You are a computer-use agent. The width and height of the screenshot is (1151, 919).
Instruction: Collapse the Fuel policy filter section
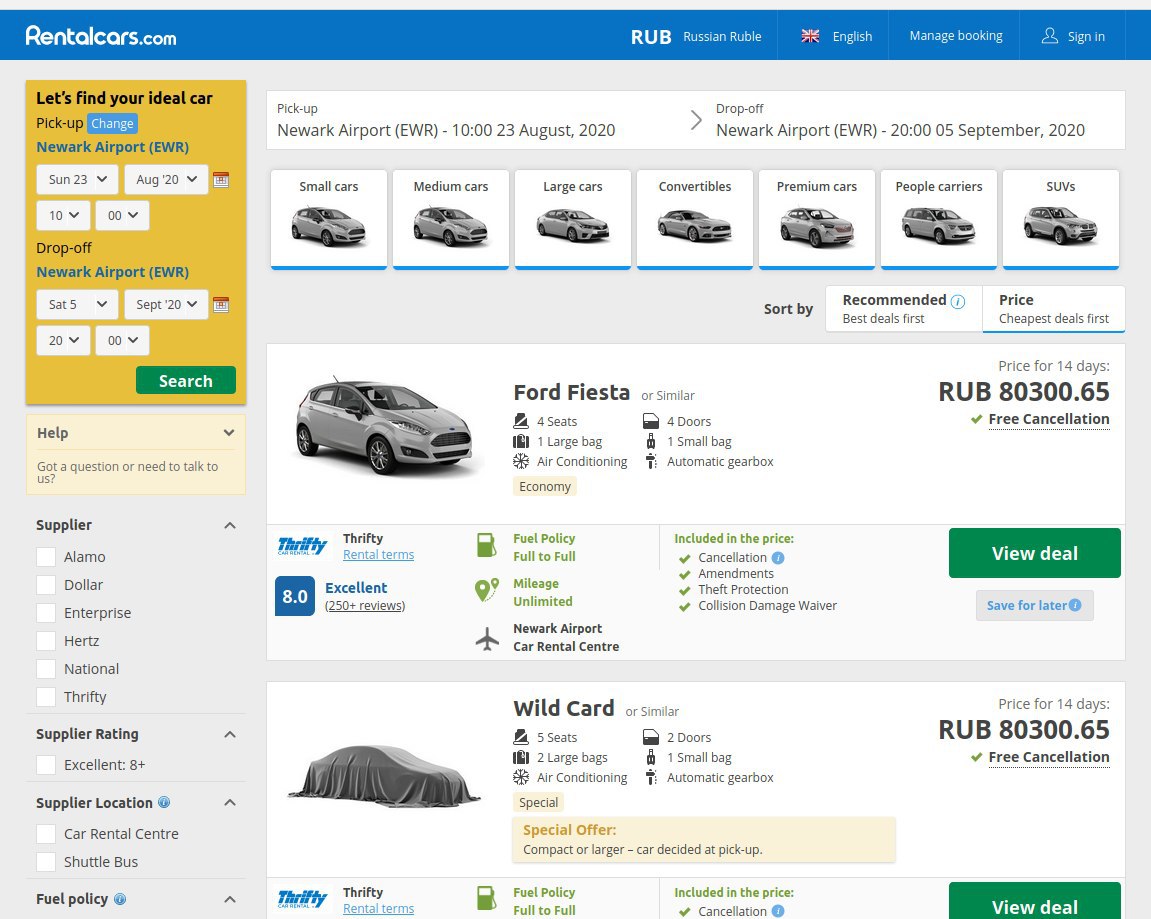click(x=230, y=899)
